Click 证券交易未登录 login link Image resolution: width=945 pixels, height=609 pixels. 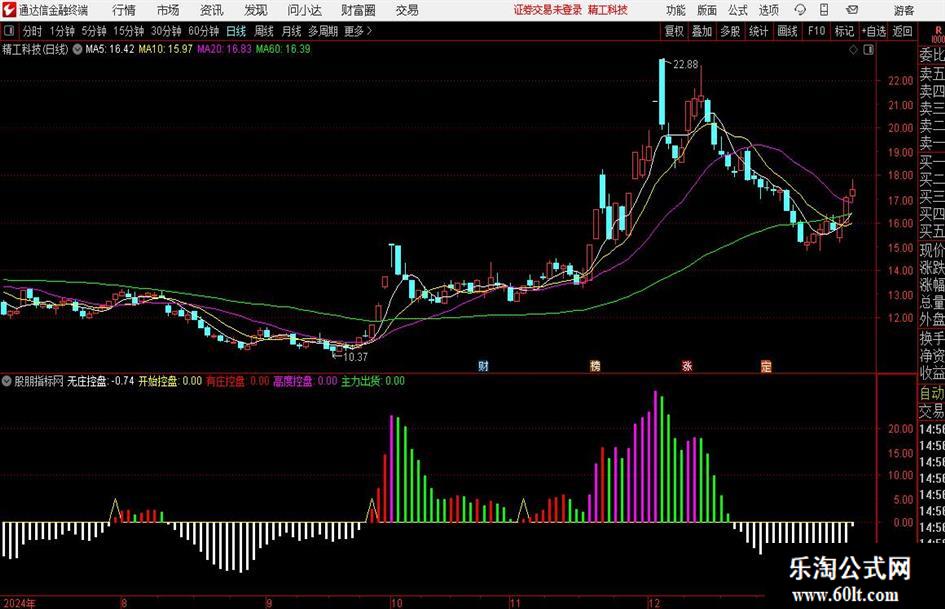pos(548,10)
